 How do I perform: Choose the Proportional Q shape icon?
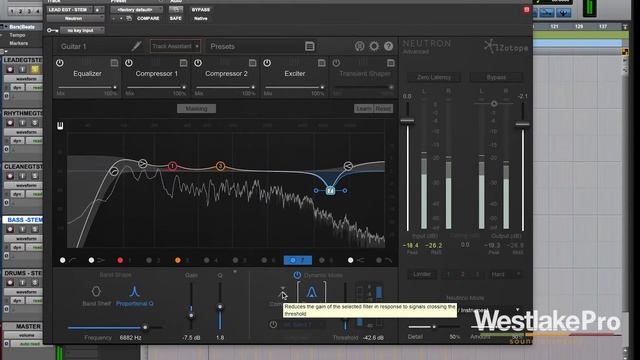point(134,291)
